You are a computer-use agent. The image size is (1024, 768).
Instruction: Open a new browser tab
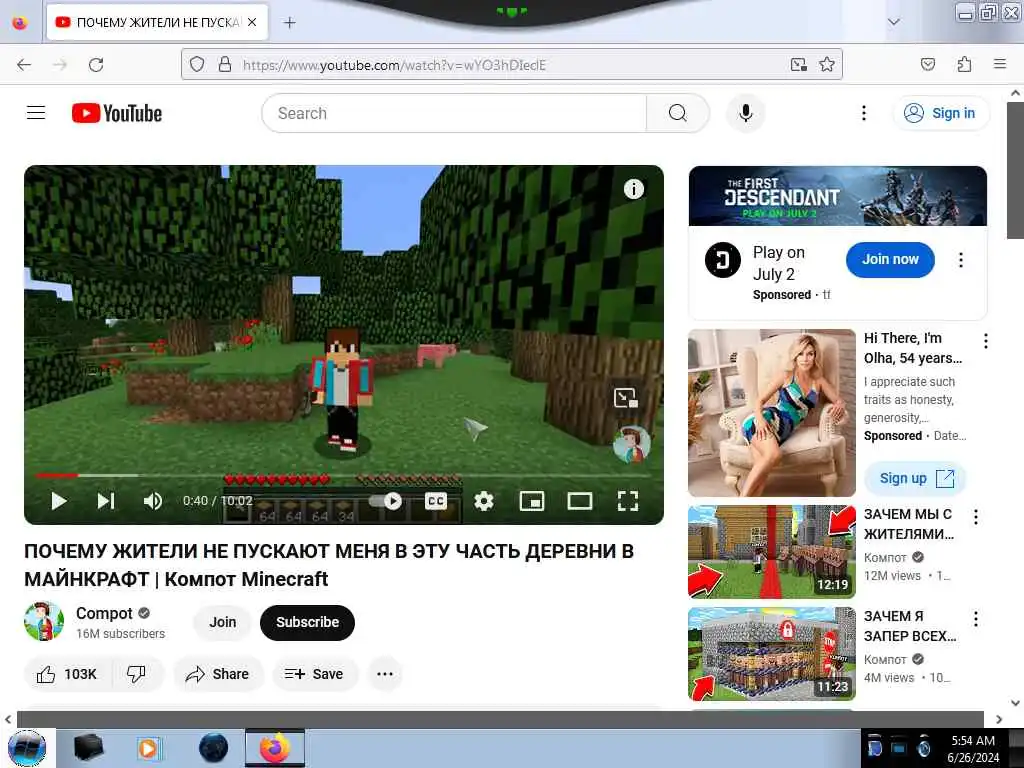(x=289, y=22)
